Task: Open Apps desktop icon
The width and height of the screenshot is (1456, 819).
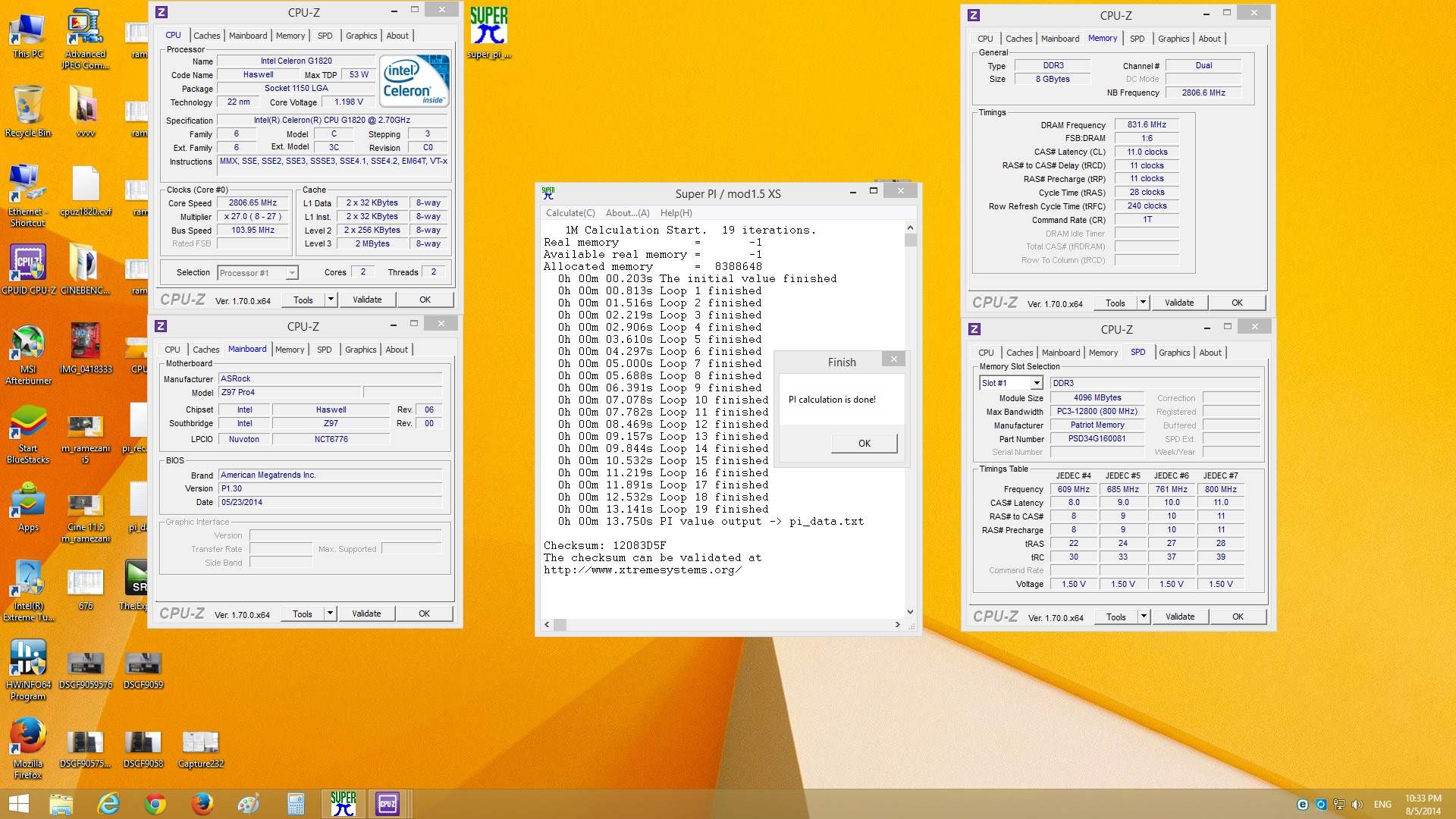Action: [28, 507]
